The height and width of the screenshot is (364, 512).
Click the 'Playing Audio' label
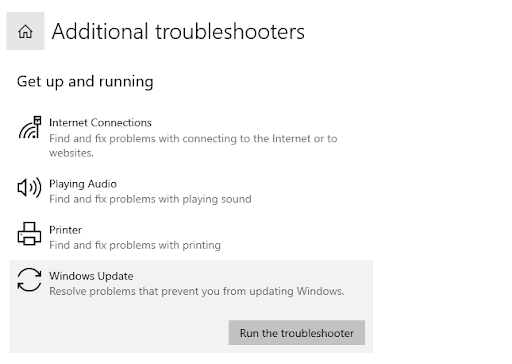pos(83,184)
